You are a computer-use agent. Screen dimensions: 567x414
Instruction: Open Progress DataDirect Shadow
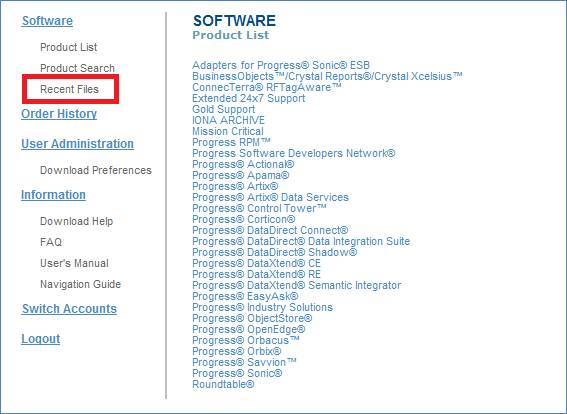click(274, 252)
